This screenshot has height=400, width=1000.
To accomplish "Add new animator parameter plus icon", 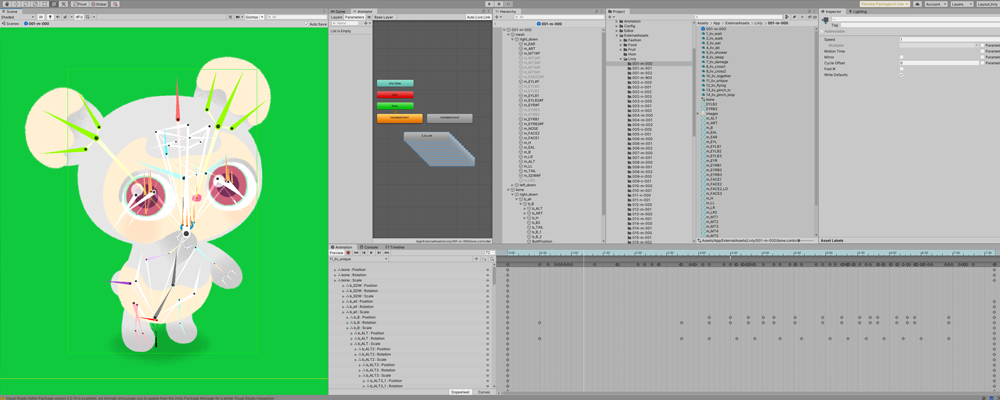I will coord(368,24).
